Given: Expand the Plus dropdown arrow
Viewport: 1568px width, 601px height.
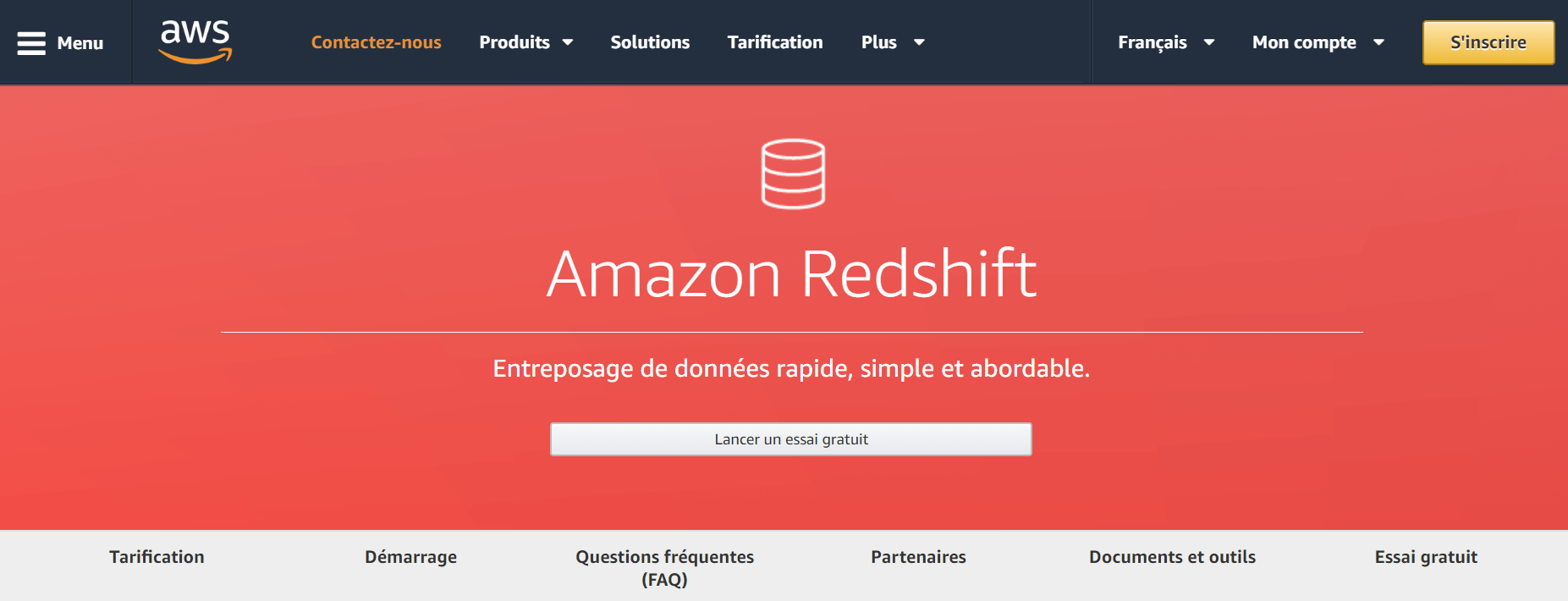Looking at the screenshot, I should pos(919,42).
